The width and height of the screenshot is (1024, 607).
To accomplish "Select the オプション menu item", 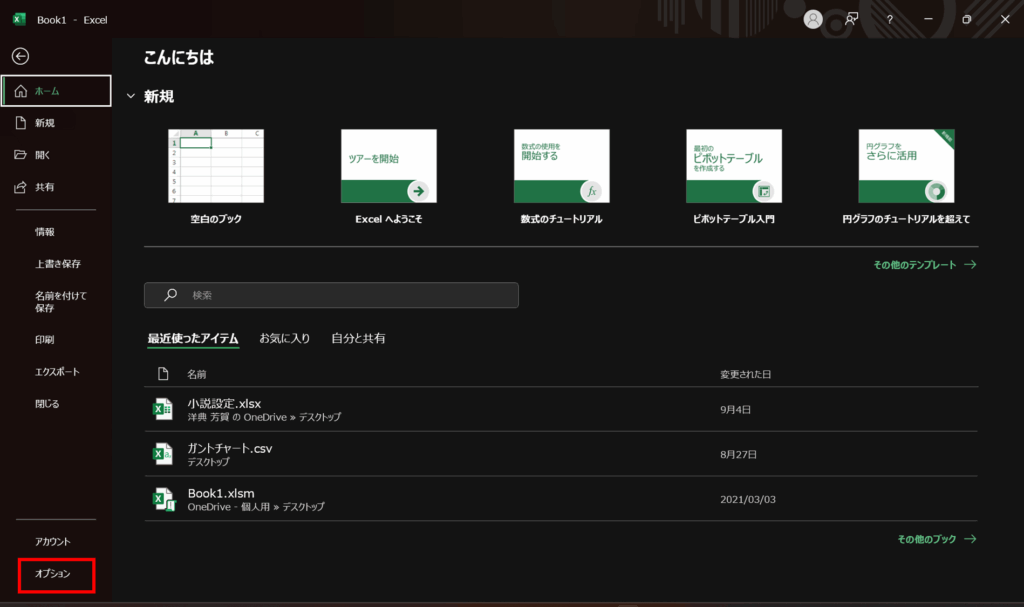I will tap(54, 574).
